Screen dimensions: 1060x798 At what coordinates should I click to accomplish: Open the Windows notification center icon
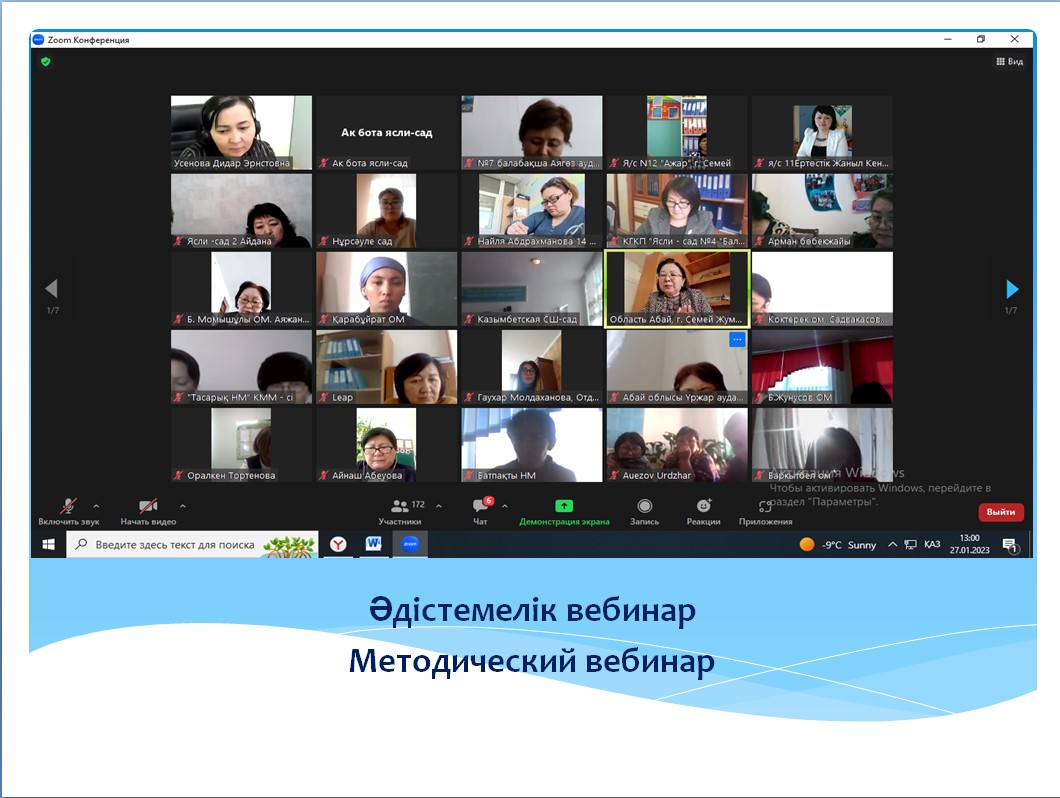1010,545
